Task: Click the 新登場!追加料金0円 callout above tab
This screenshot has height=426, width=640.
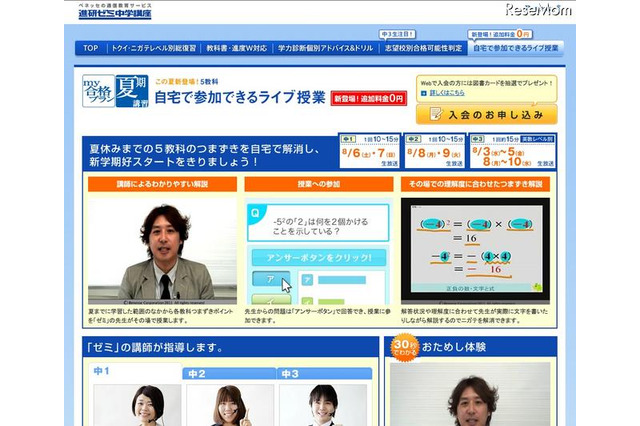Action: 500,34
